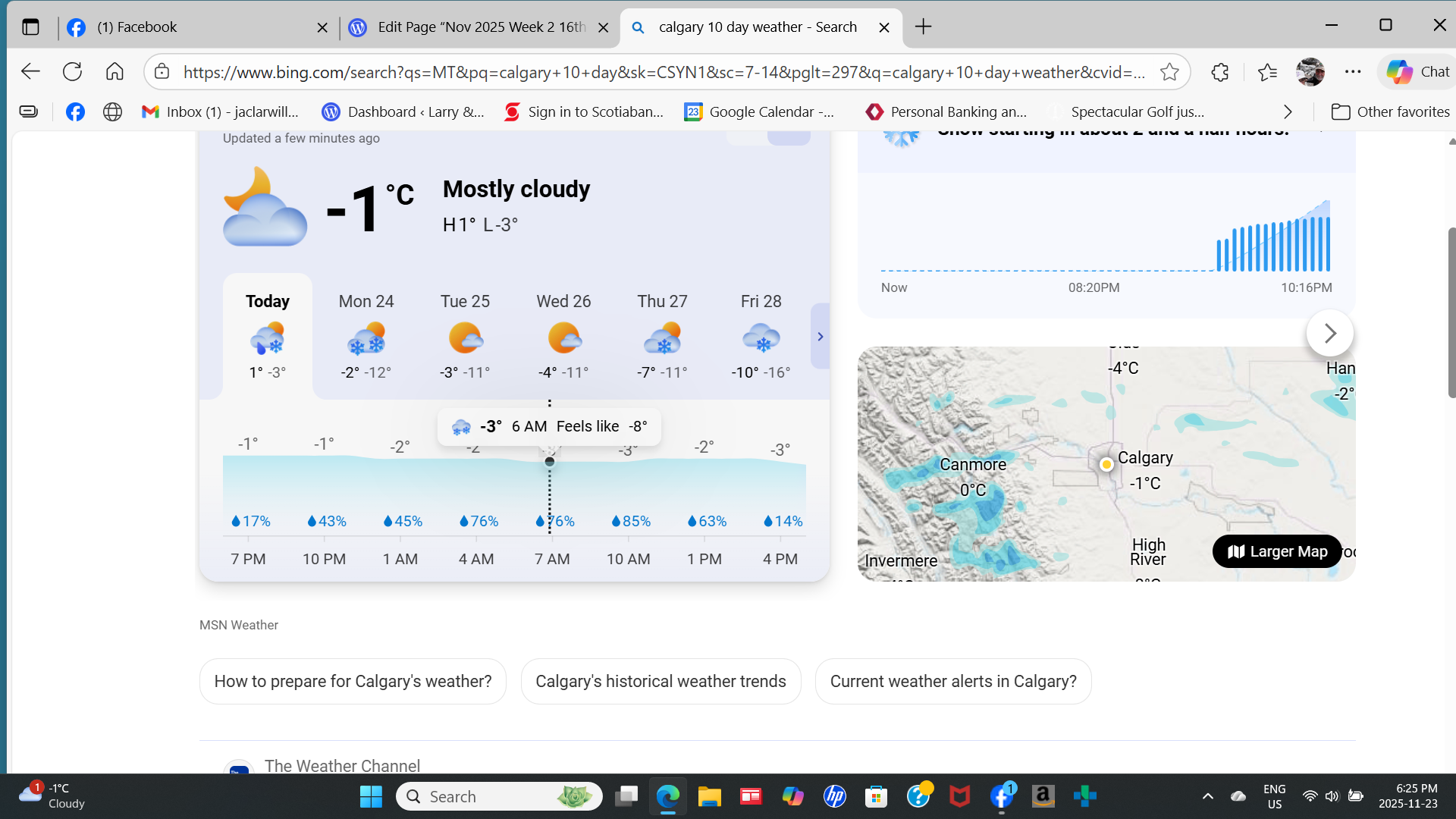The height and width of the screenshot is (819, 1456).
Task: Open Copilot Chat in the toolbar
Action: 1417,72
